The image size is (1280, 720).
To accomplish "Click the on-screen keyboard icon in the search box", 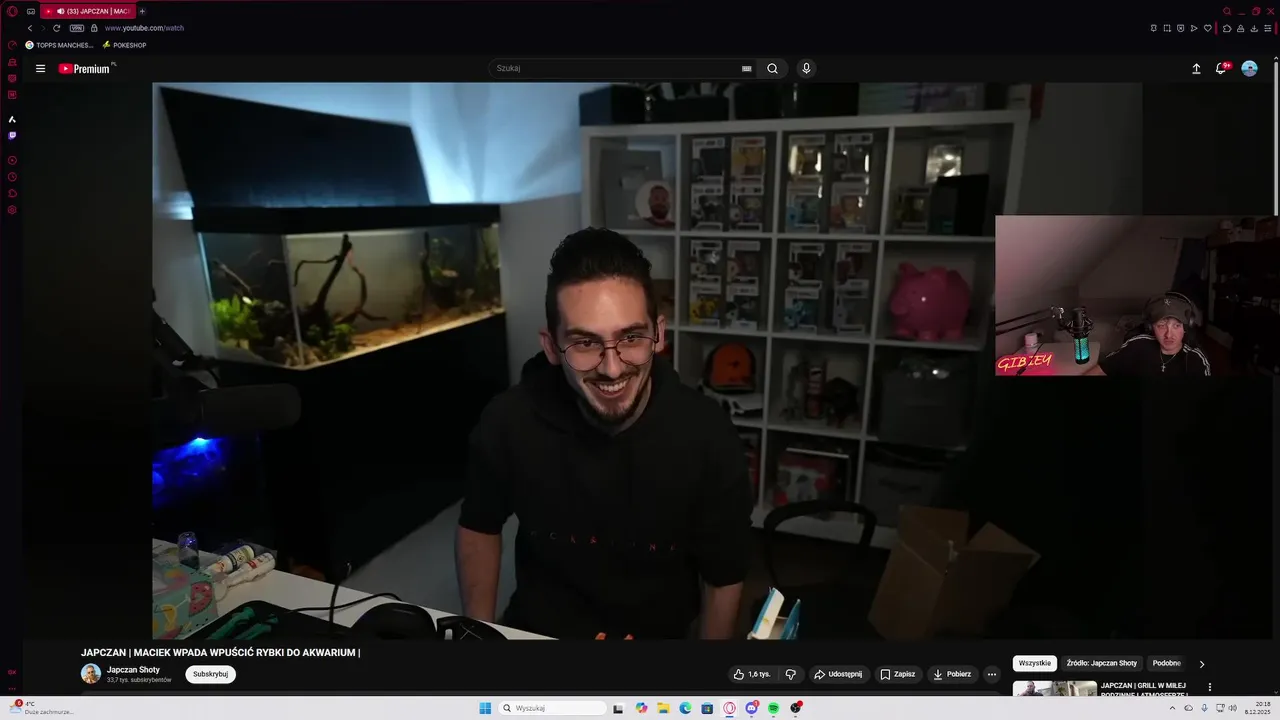I will [x=746, y=69].
